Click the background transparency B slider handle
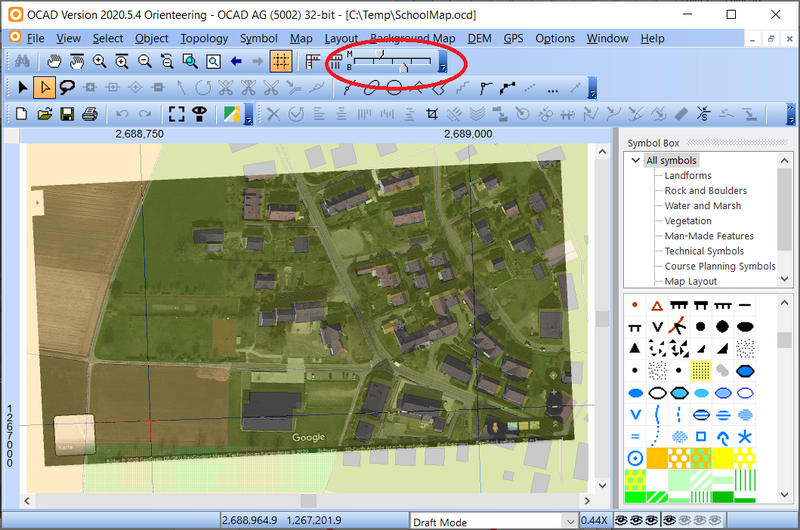The height and width of the screenshot is (530, 800). (404, 67)
